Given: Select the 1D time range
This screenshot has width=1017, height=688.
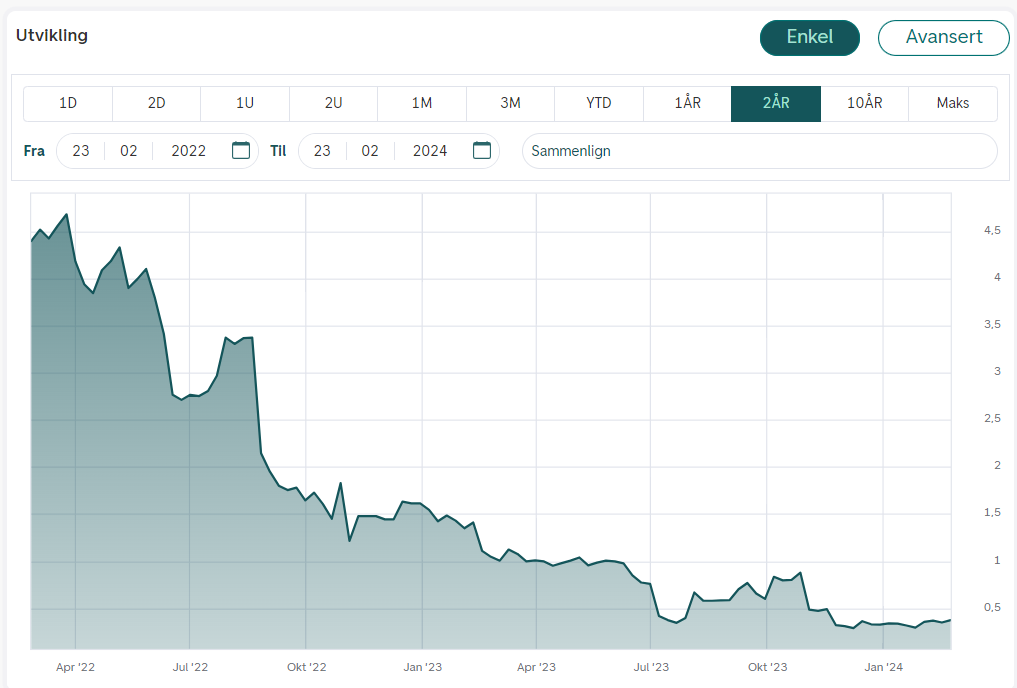Looking at the screenshot, I should [68, 104].
